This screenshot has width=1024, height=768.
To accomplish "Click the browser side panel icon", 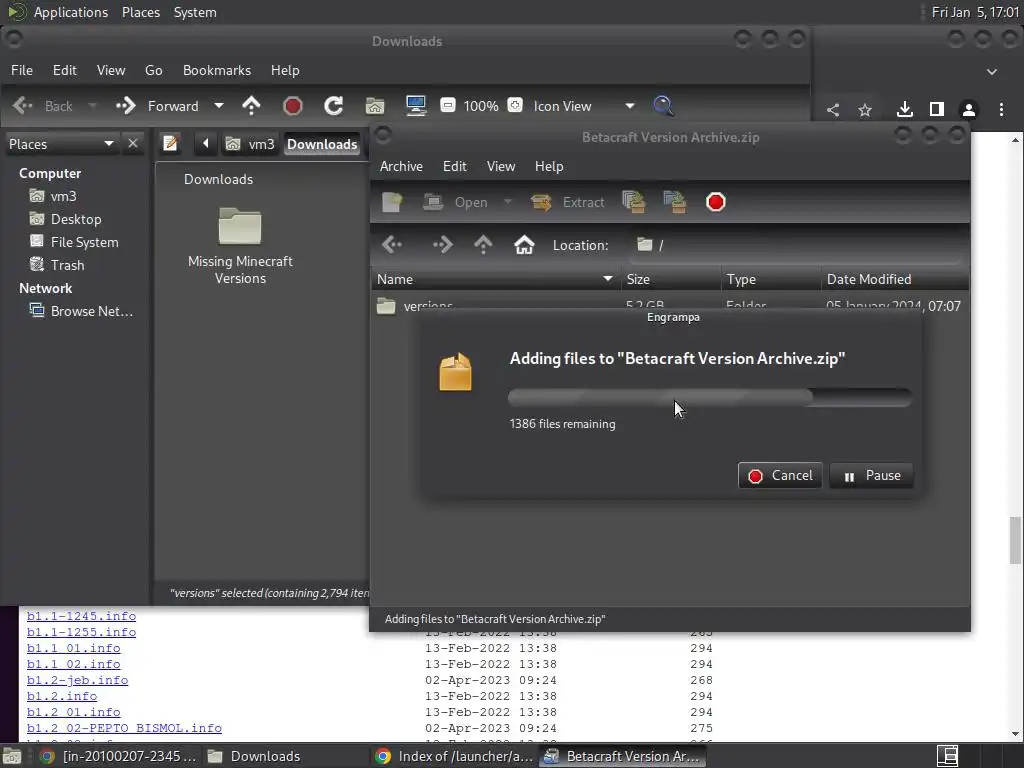I will [936, 109].
